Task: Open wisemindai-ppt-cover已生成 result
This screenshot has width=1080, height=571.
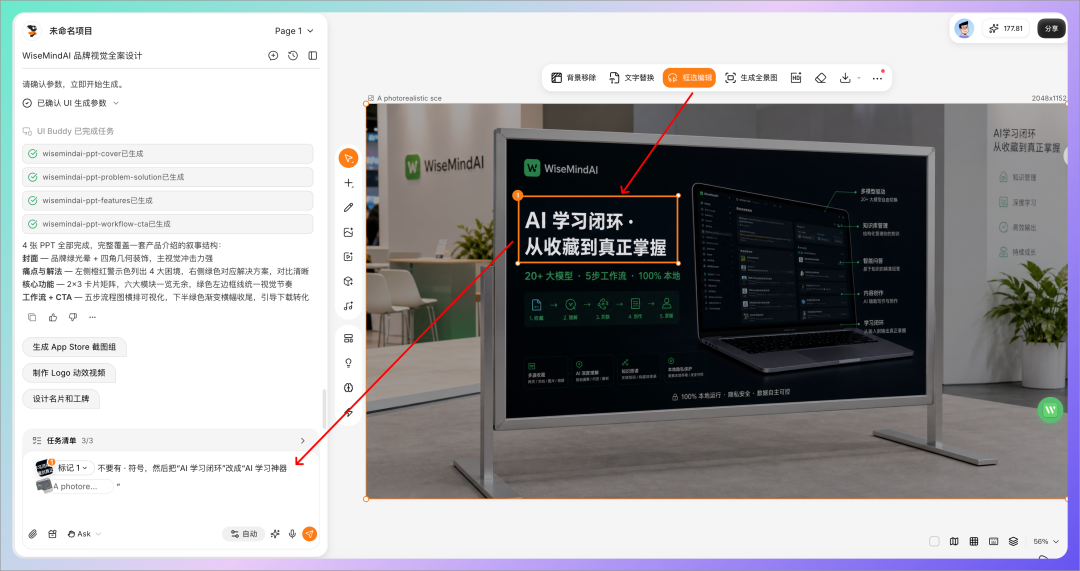Action: [167, 154]
